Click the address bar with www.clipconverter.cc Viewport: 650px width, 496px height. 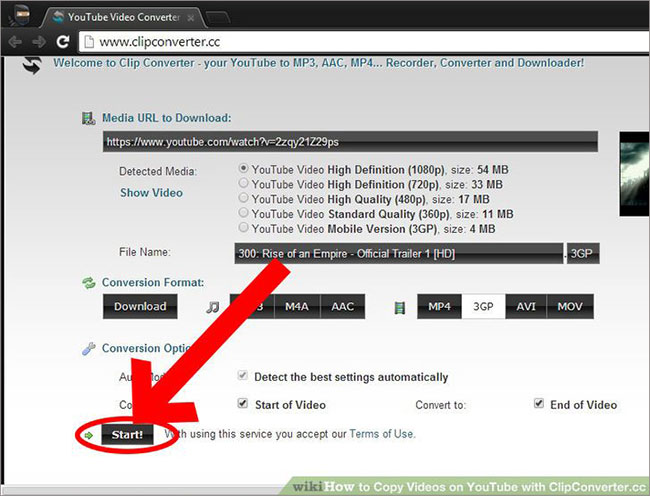(x=364, y=41)
